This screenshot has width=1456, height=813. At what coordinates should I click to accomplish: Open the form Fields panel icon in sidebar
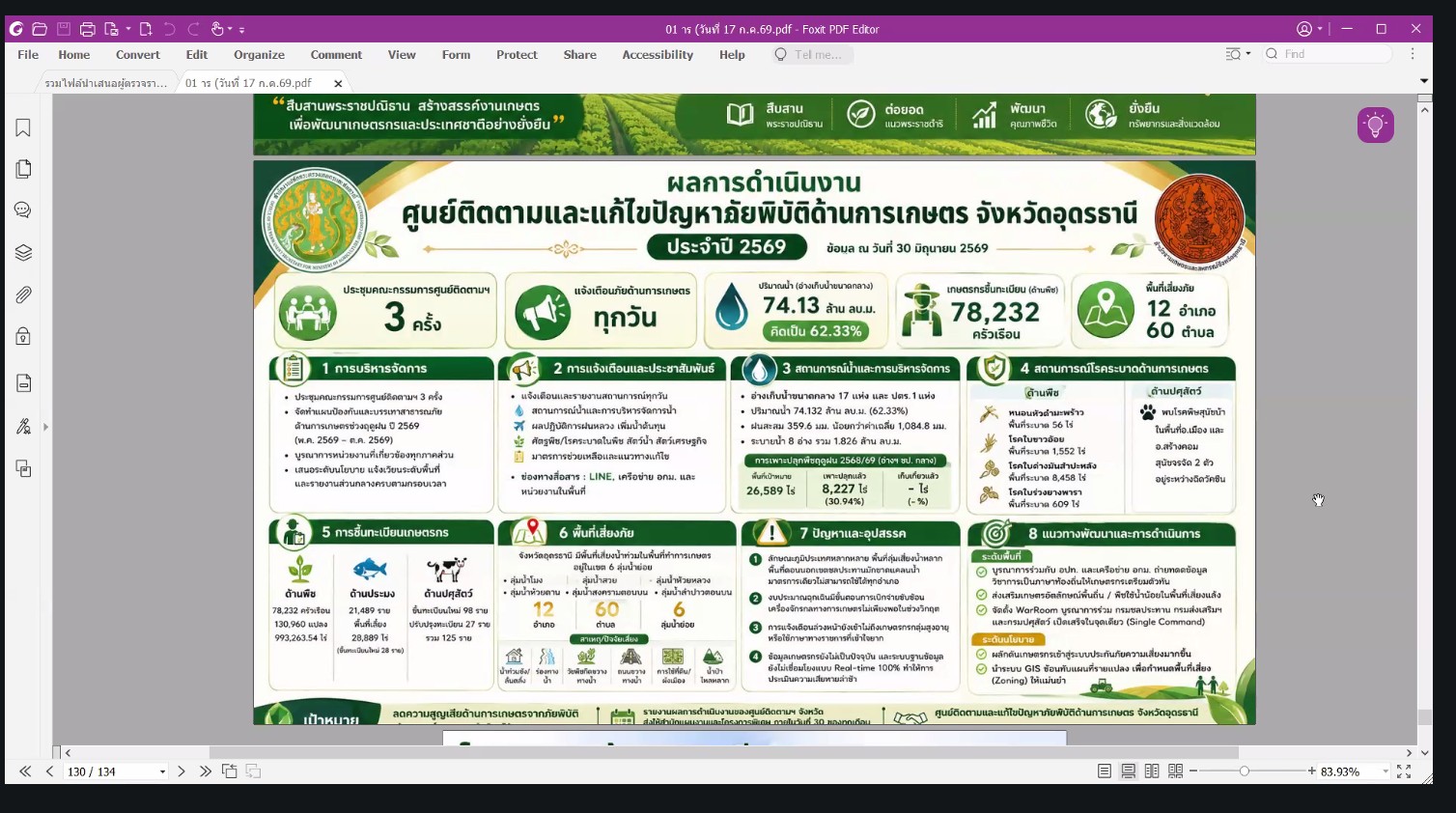23,383
